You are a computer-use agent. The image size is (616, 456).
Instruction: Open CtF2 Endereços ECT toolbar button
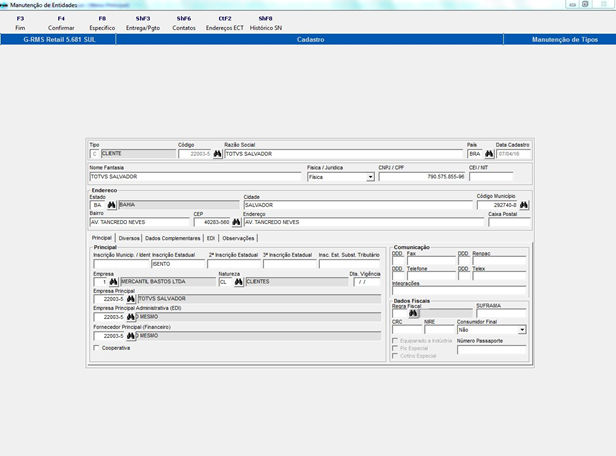coord(225,23)
